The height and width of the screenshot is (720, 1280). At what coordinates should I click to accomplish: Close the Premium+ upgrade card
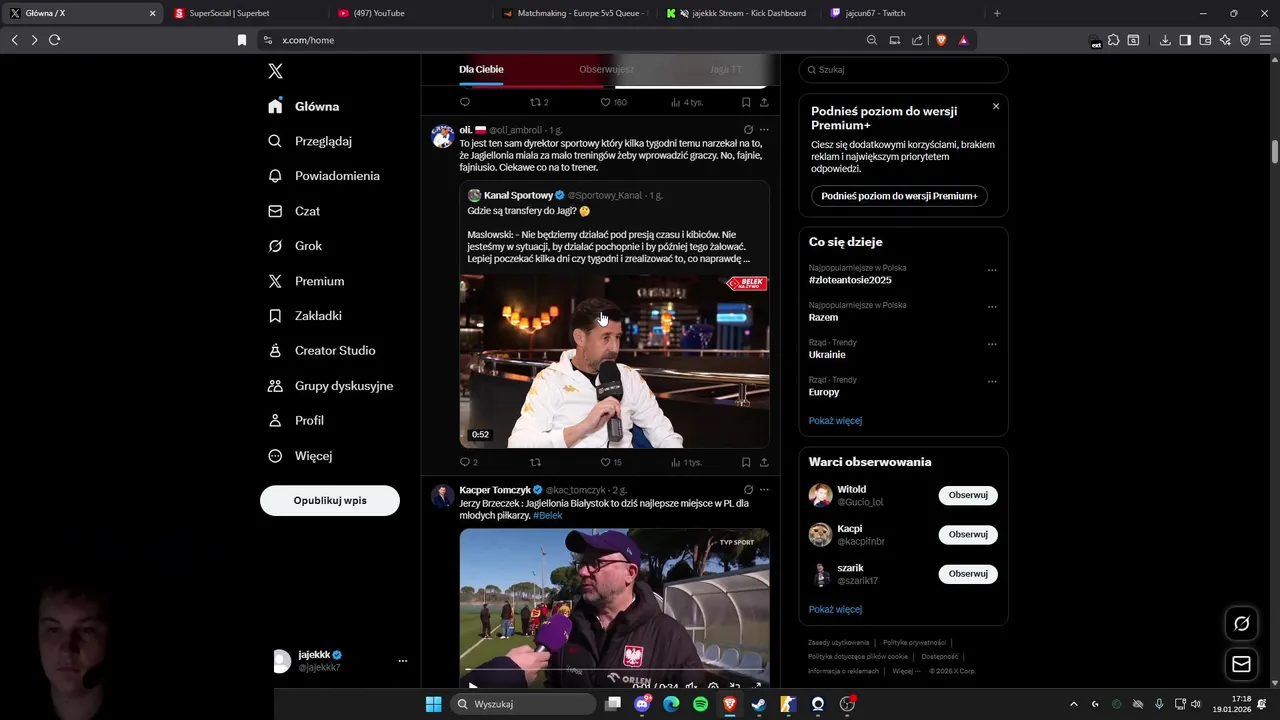pyautogui.click(x=996, y=106)
